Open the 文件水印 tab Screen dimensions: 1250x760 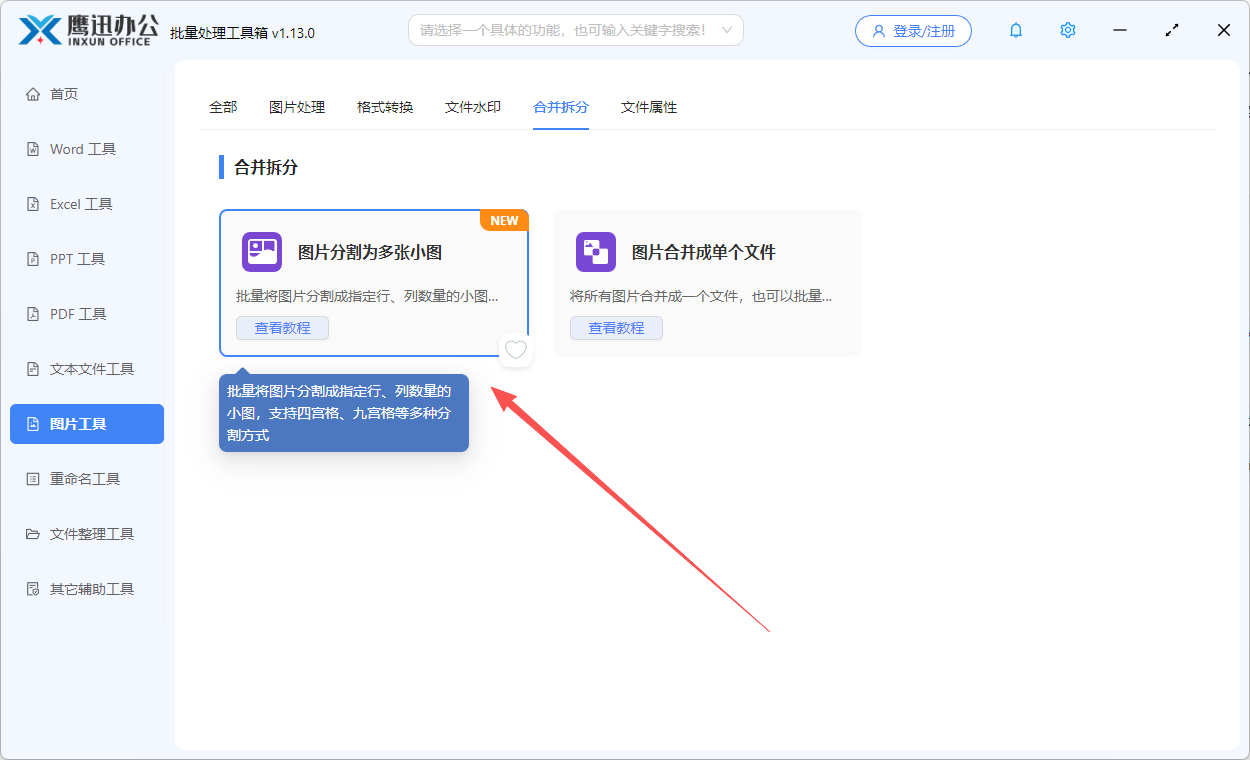click(x=472, y=107)
